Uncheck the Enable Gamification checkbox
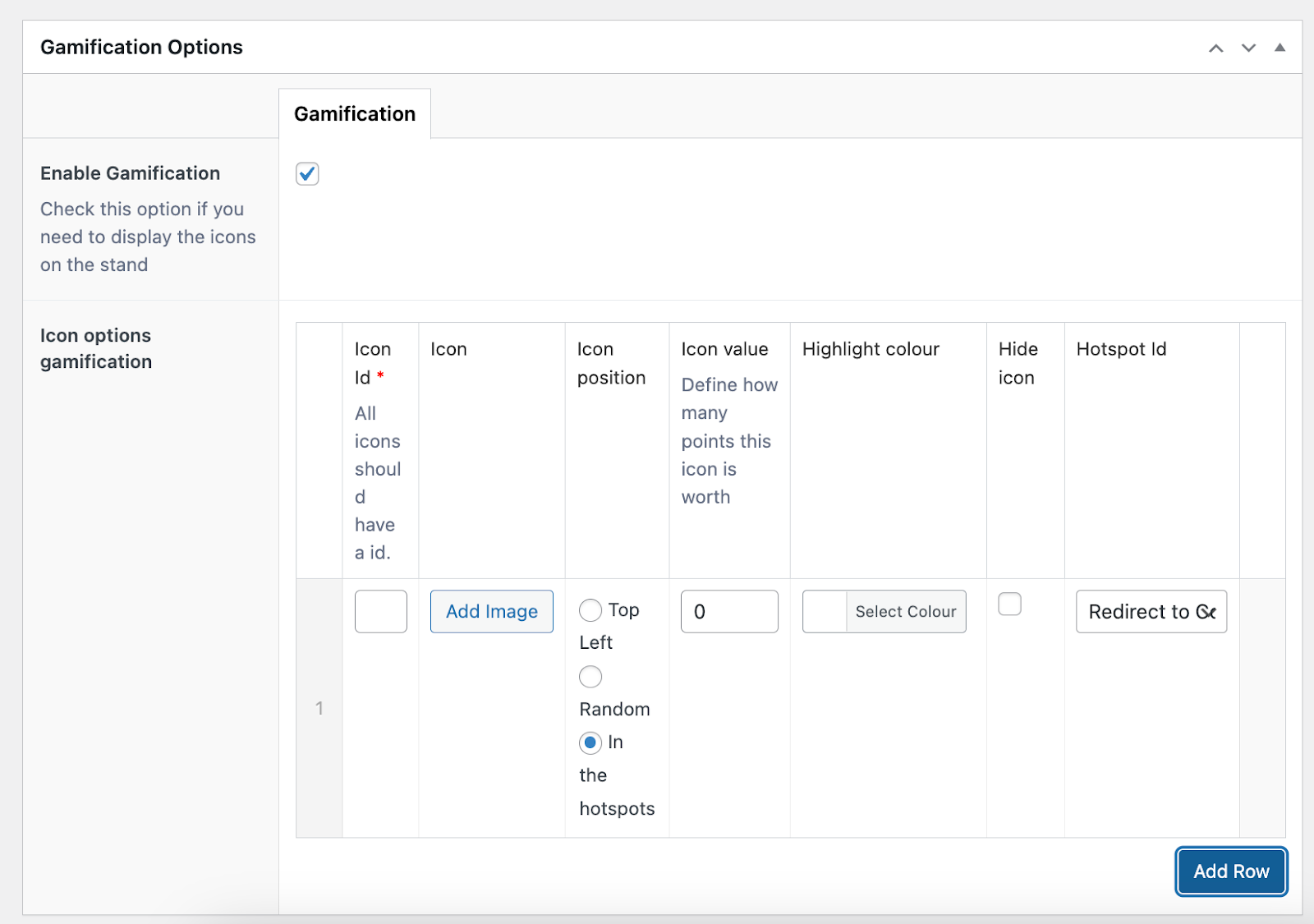Screen dimensions: 1314x924 pos(307,174)
